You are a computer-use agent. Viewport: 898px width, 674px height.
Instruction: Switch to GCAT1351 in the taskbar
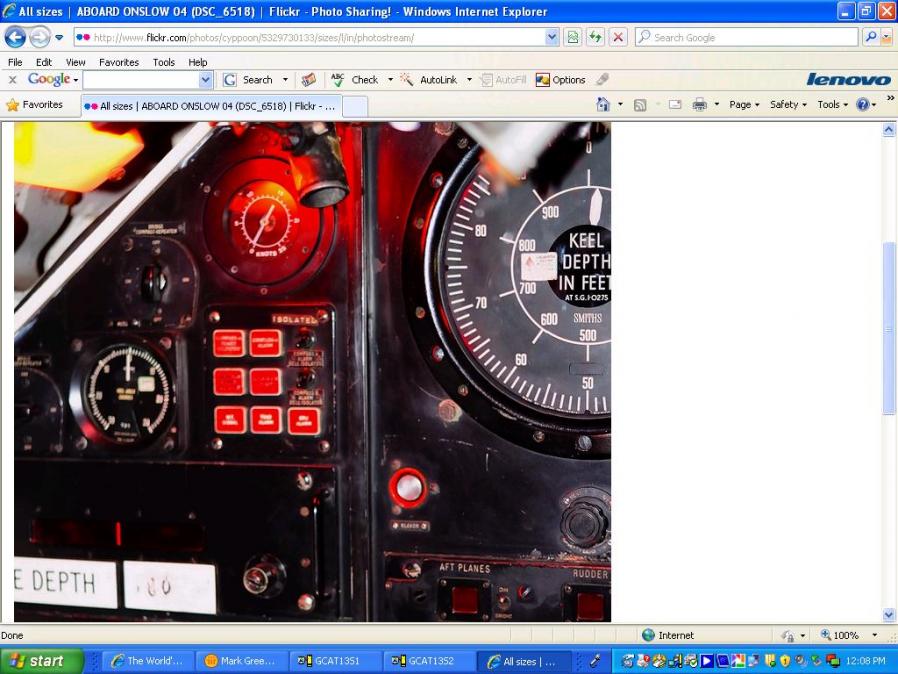click(x=335, y=661)
